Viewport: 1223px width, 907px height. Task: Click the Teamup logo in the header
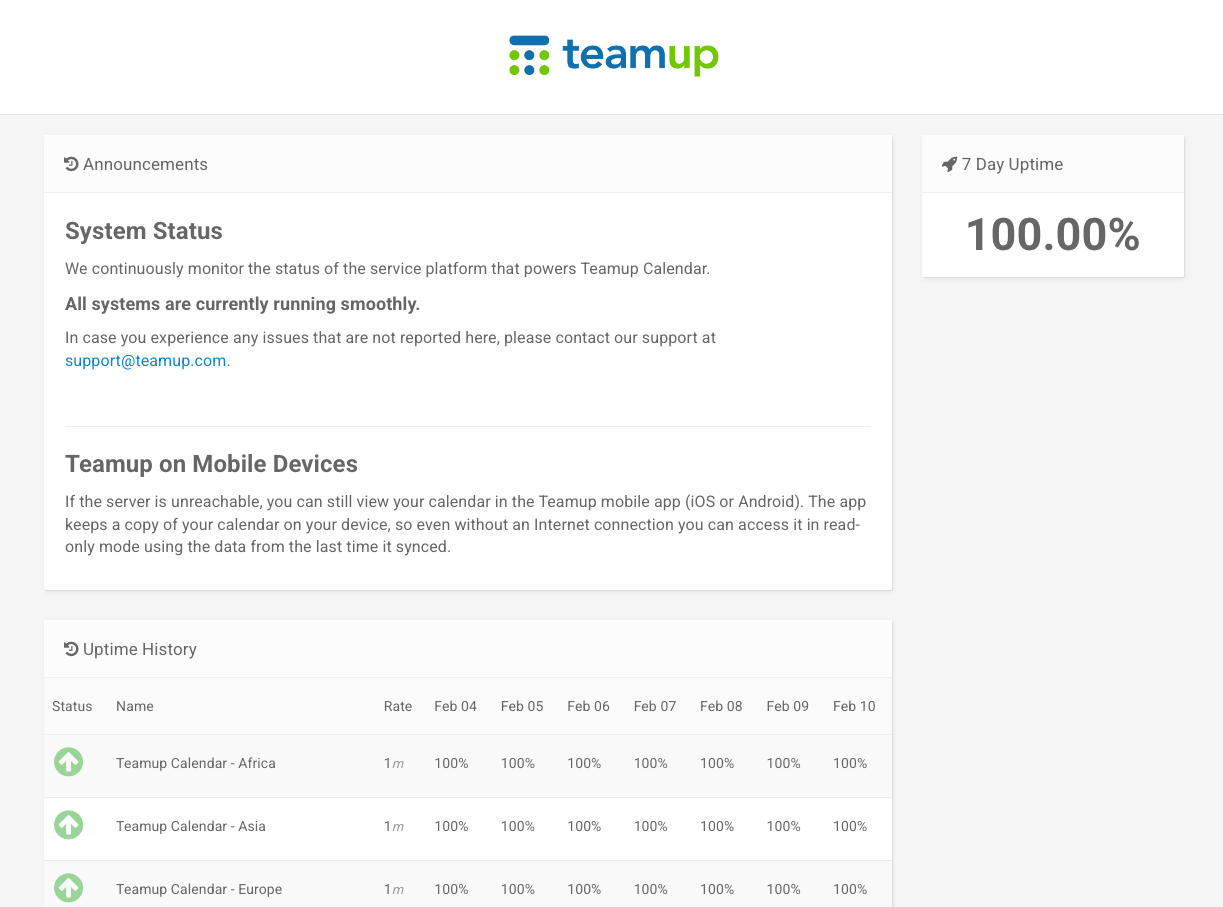[x=613, y=56]
